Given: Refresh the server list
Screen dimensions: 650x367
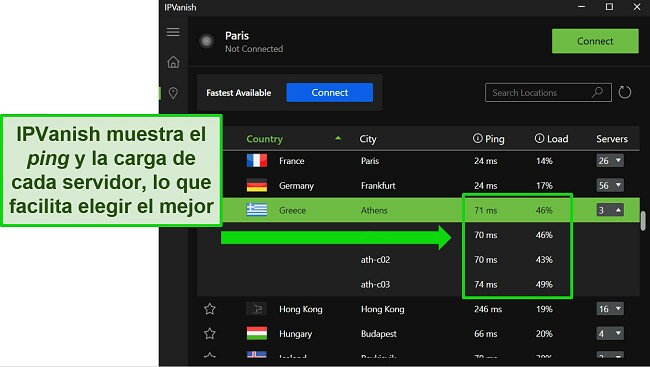Looking at the screenshot, I should (x=625, y=92).
